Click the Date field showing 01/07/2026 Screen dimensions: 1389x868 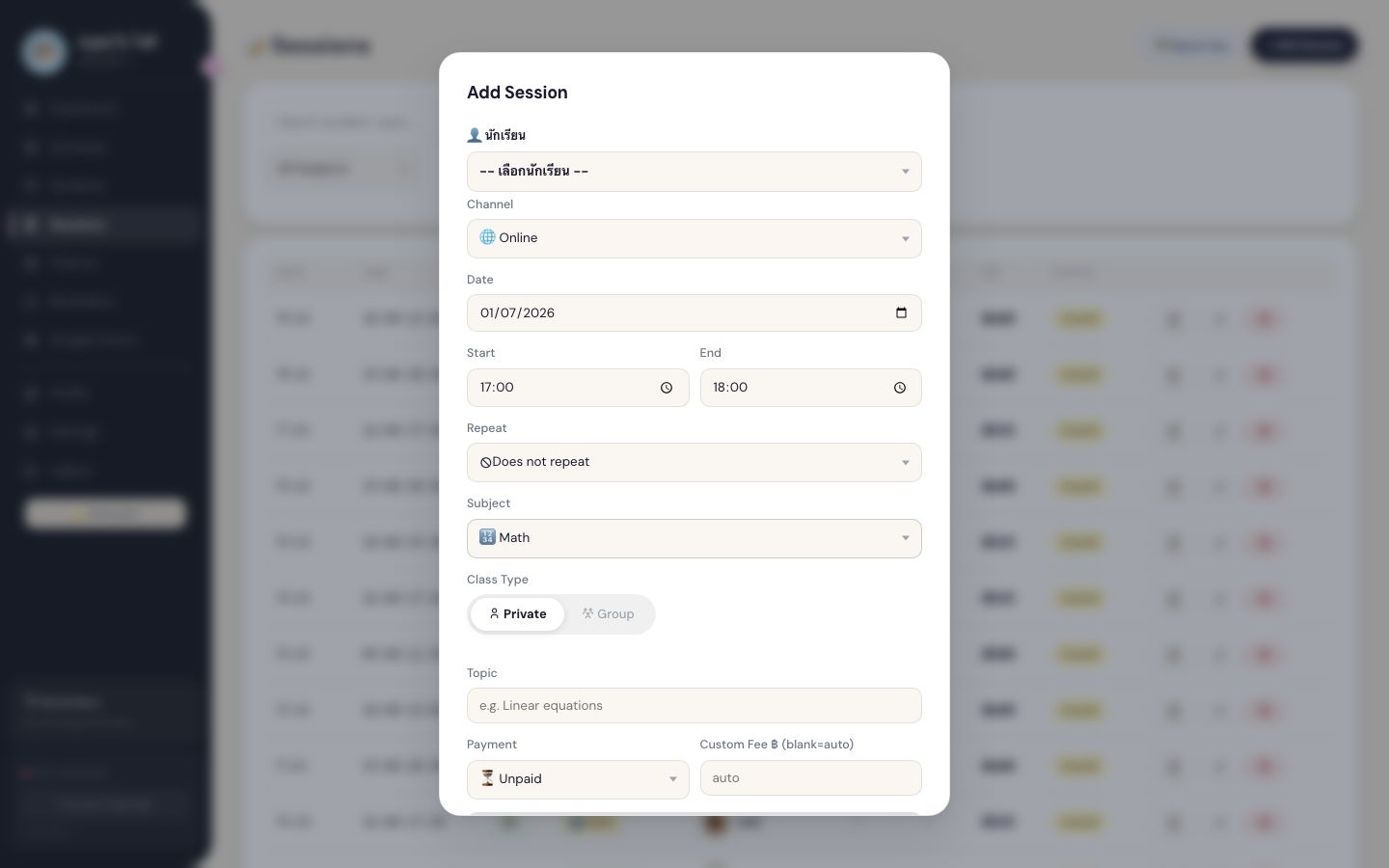pyautogui.click(x=694, y=312)
